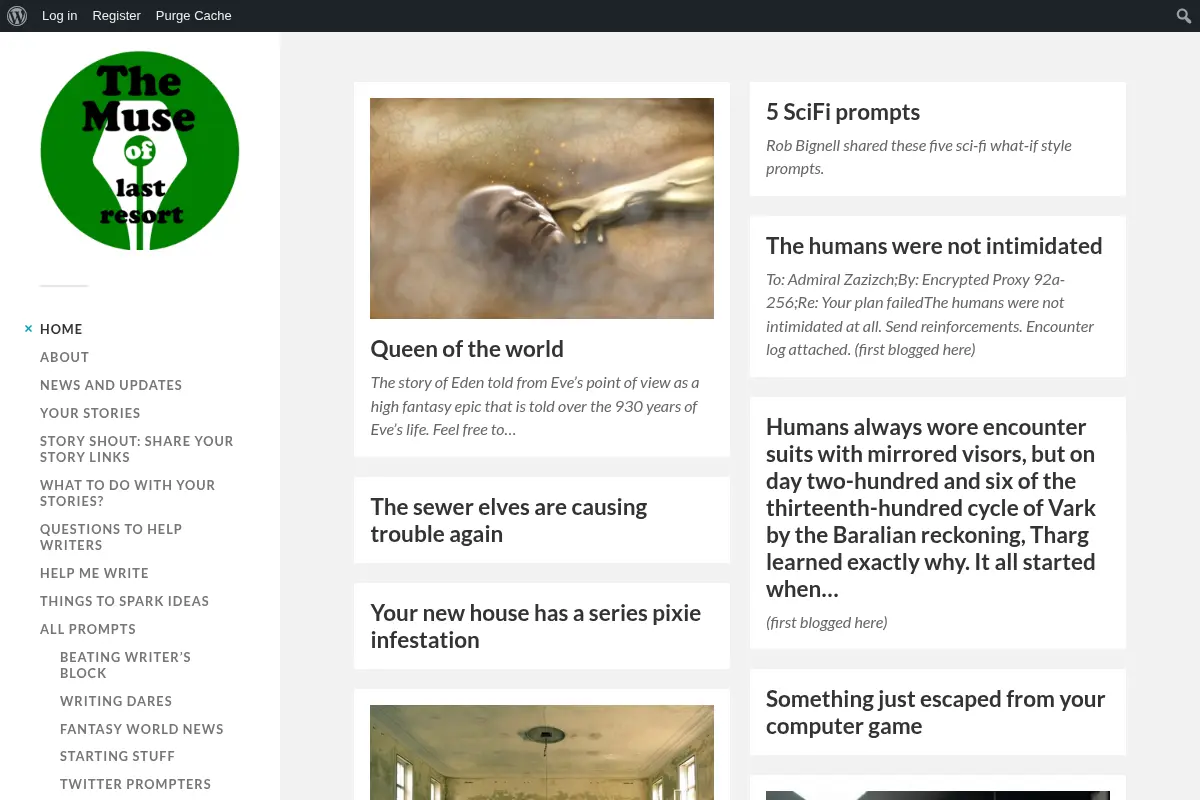
Task: Open the Queen of the world featured image
Action: 542,208
